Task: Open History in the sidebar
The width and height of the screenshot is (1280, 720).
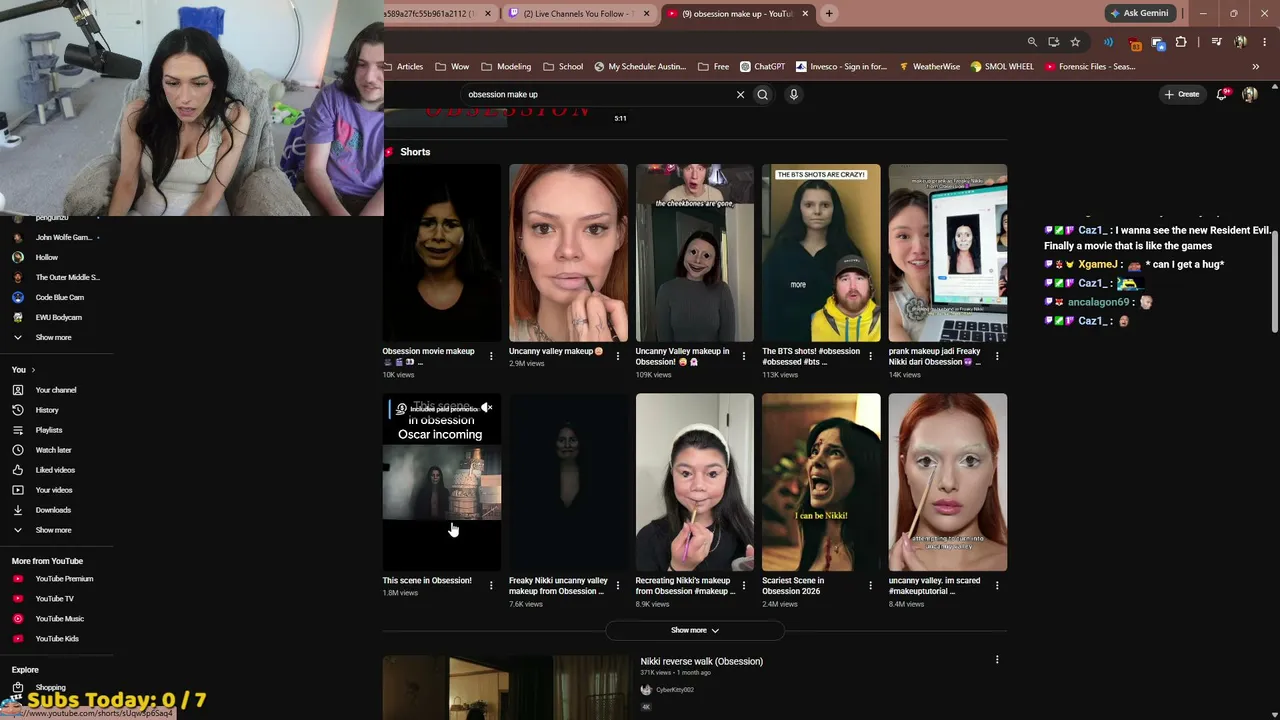Action: pos(47,410)
